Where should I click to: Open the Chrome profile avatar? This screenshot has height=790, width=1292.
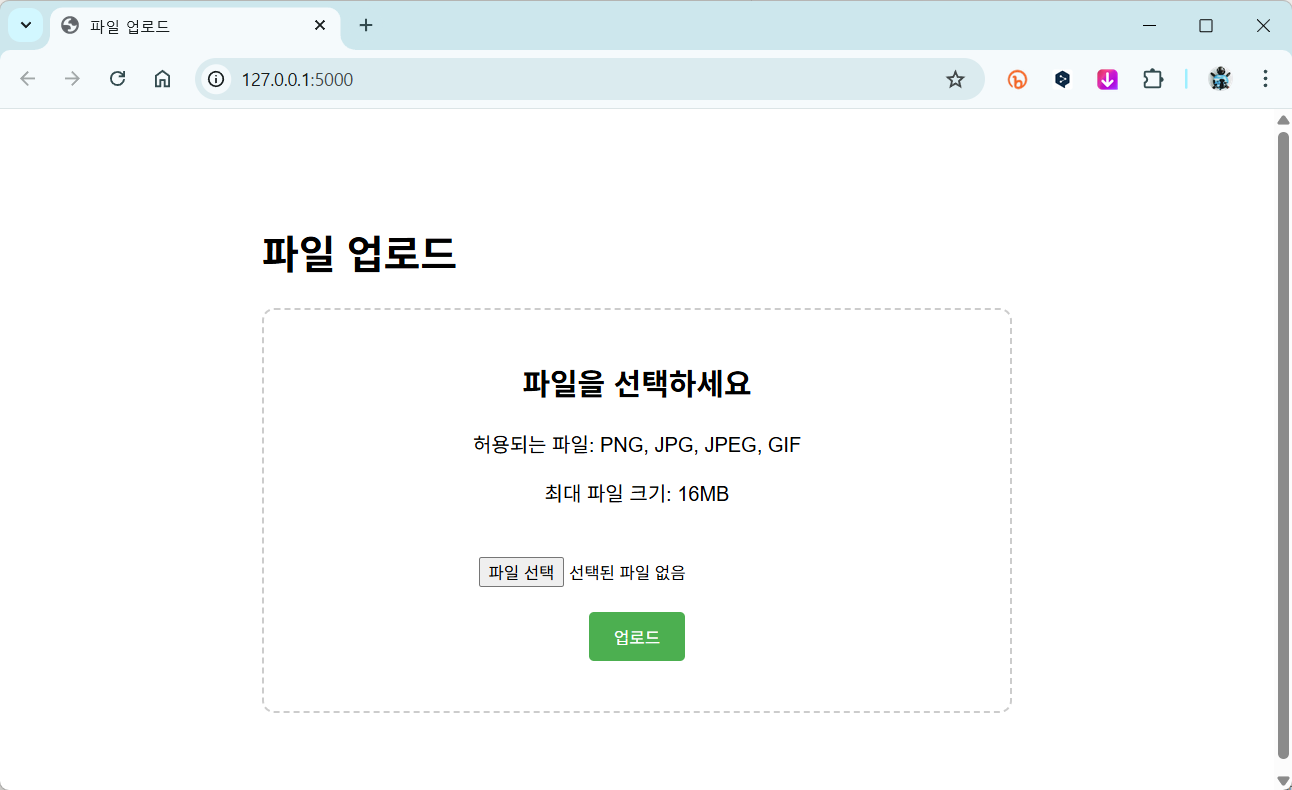click(x=1219, y=79)
